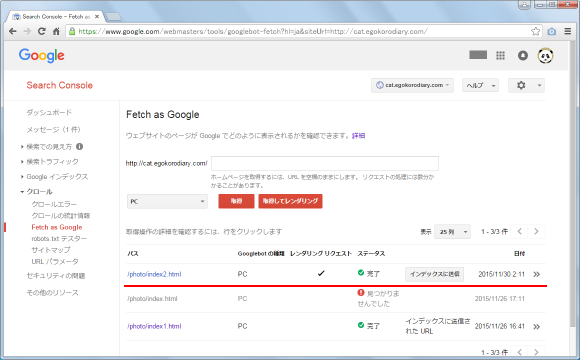The height and width of the screenshot is (360, 580).
Task: Click the 2015/11/26 17:11 date cell
Action: (500, 299)
